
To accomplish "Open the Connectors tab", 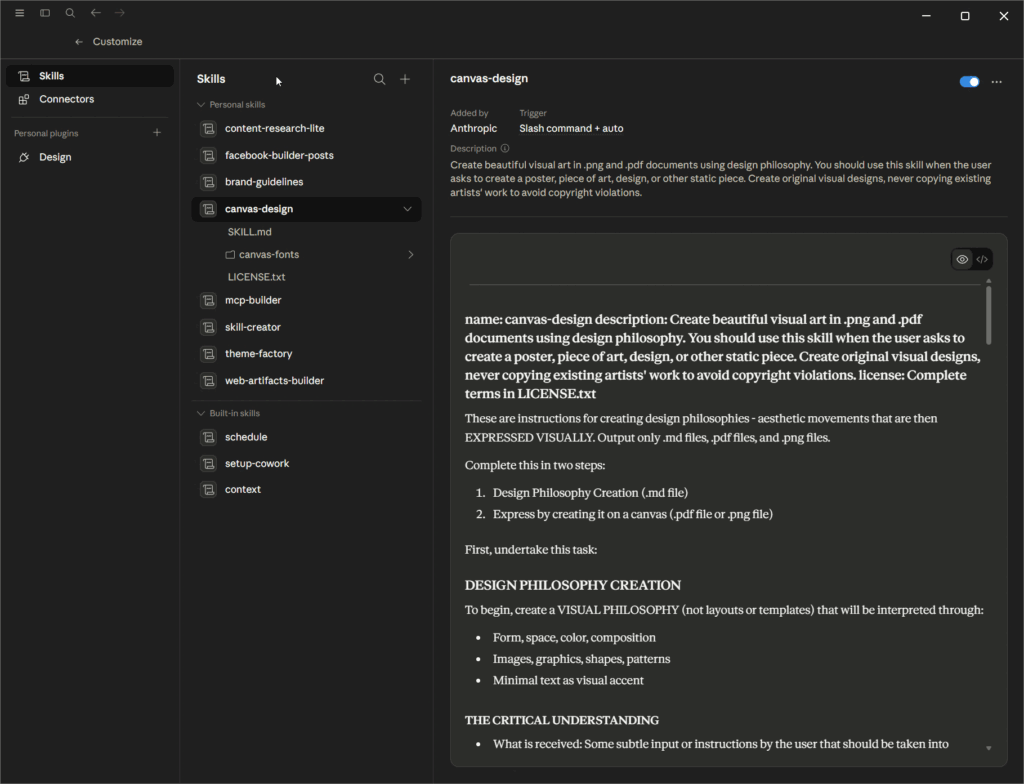I will tap(90, 99).
